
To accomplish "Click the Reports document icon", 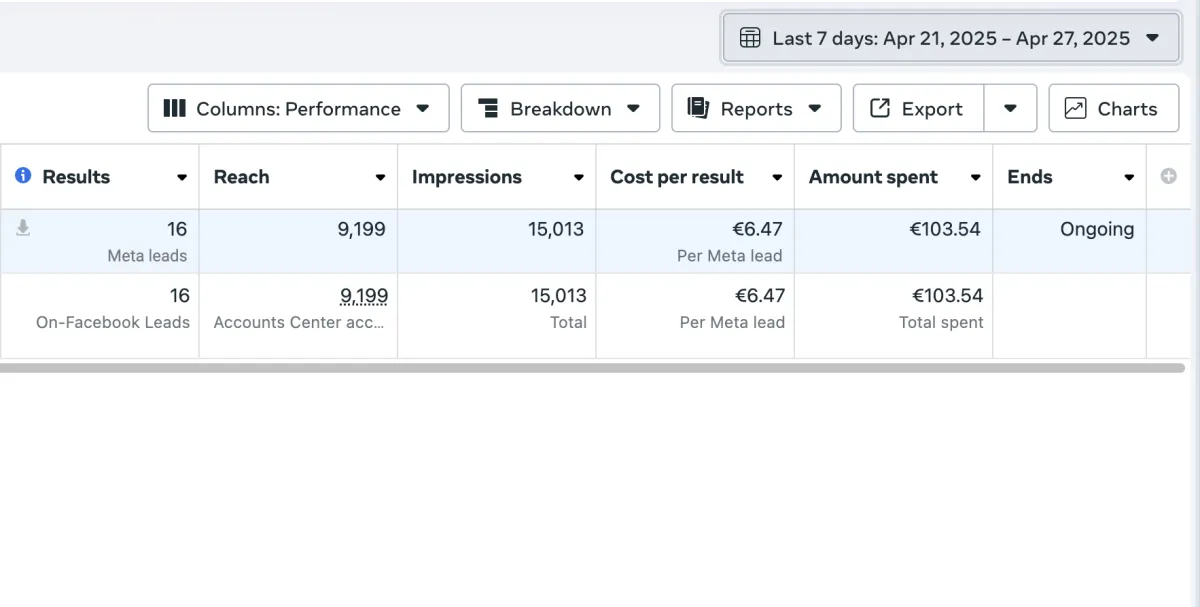I will pos(698,108).
